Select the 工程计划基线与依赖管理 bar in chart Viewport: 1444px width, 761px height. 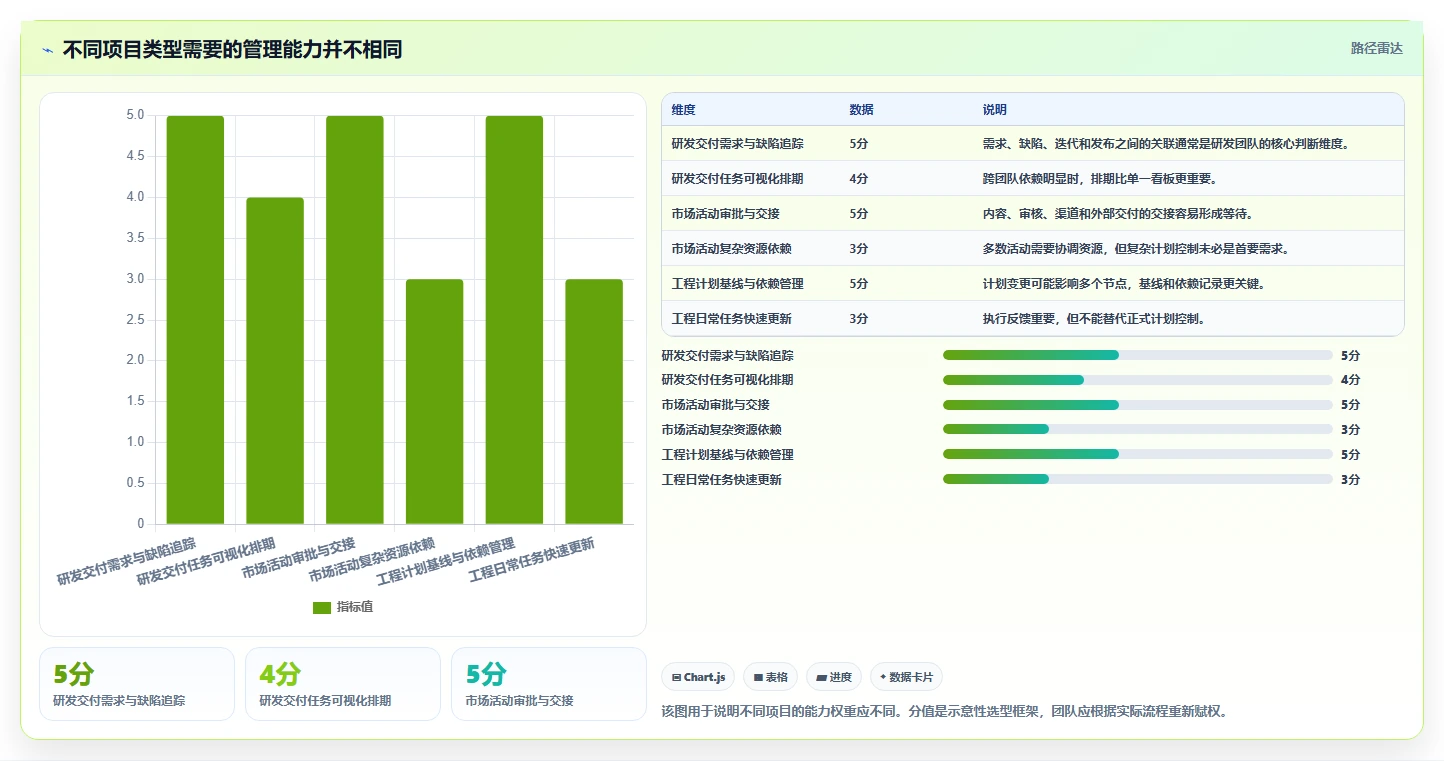514,320
